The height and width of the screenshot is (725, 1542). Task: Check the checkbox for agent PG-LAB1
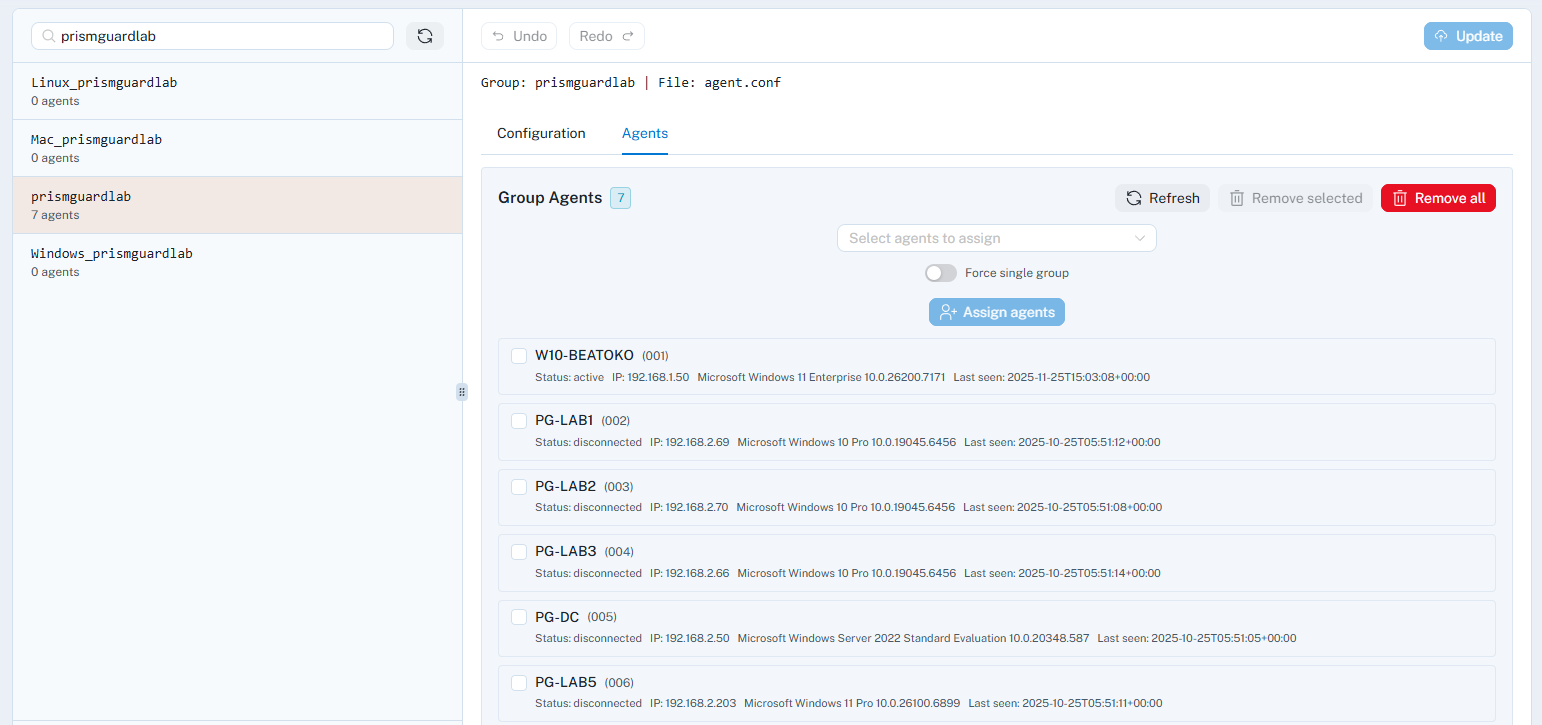point(519,421)
